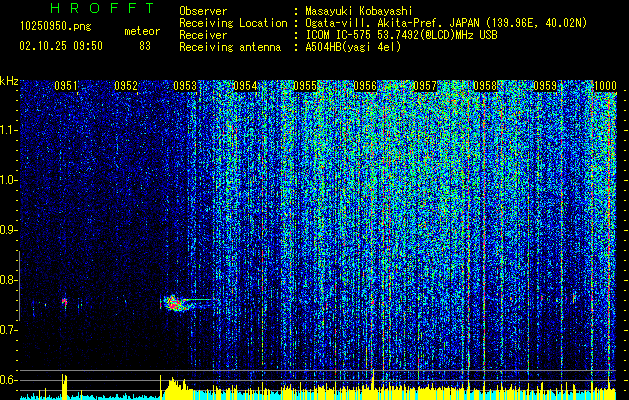Click the 0959 time marker
This screenshot has width=629, height=400.
[x=545, y=86]
